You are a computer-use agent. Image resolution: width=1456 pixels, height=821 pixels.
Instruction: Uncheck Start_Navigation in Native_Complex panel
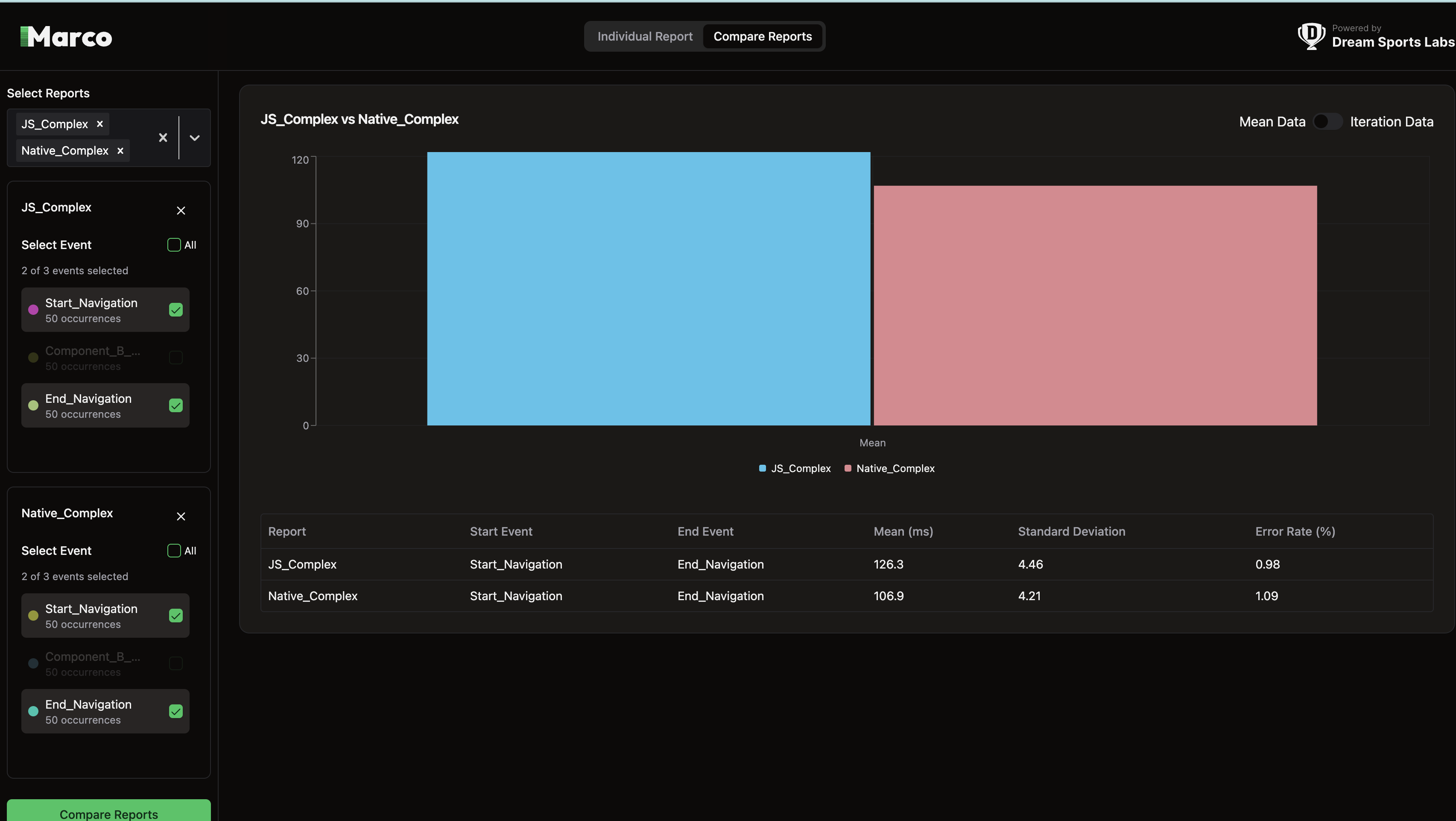point(175,616)
